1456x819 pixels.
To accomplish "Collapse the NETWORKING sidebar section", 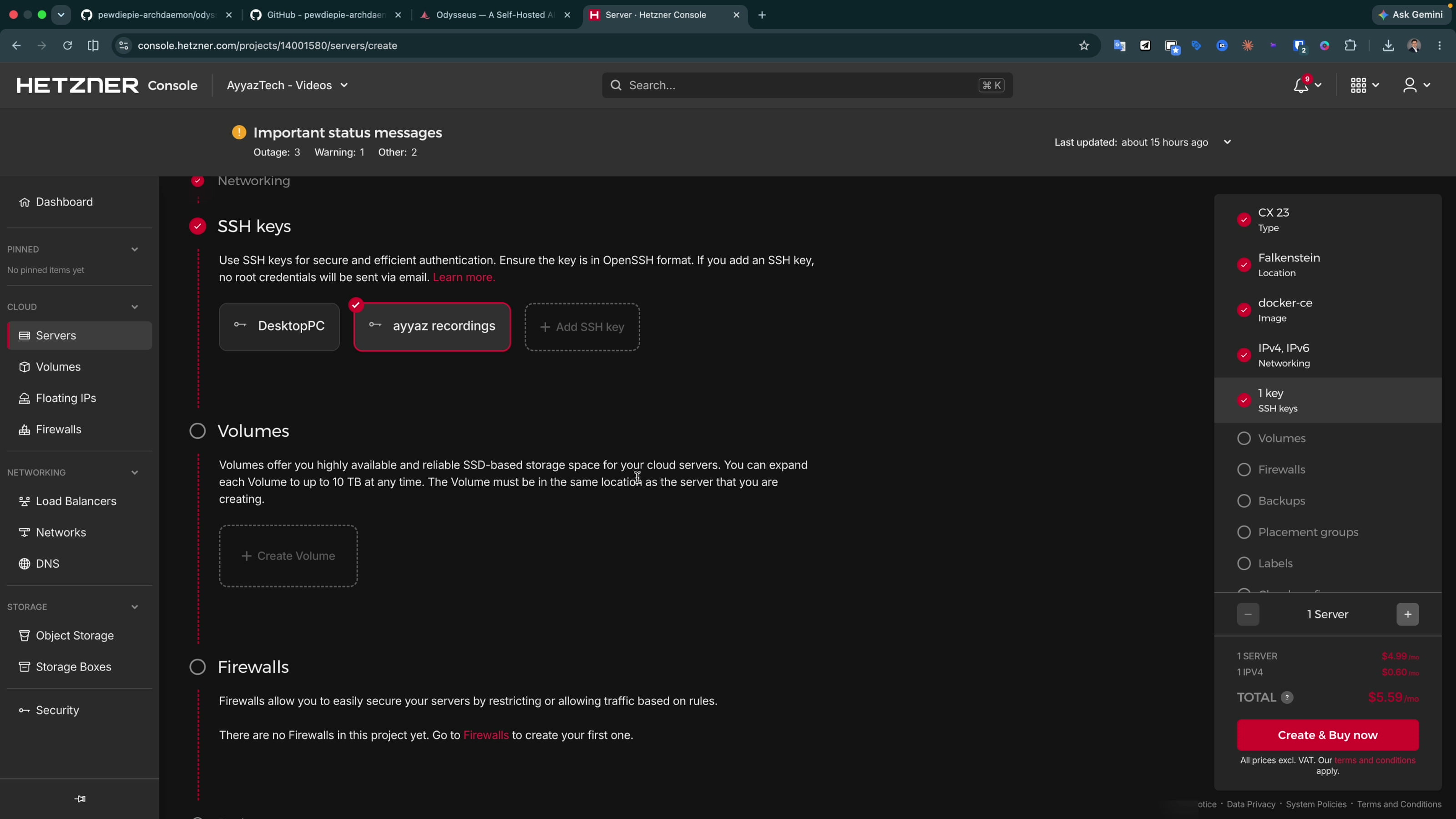I will (x=135, y=473).
